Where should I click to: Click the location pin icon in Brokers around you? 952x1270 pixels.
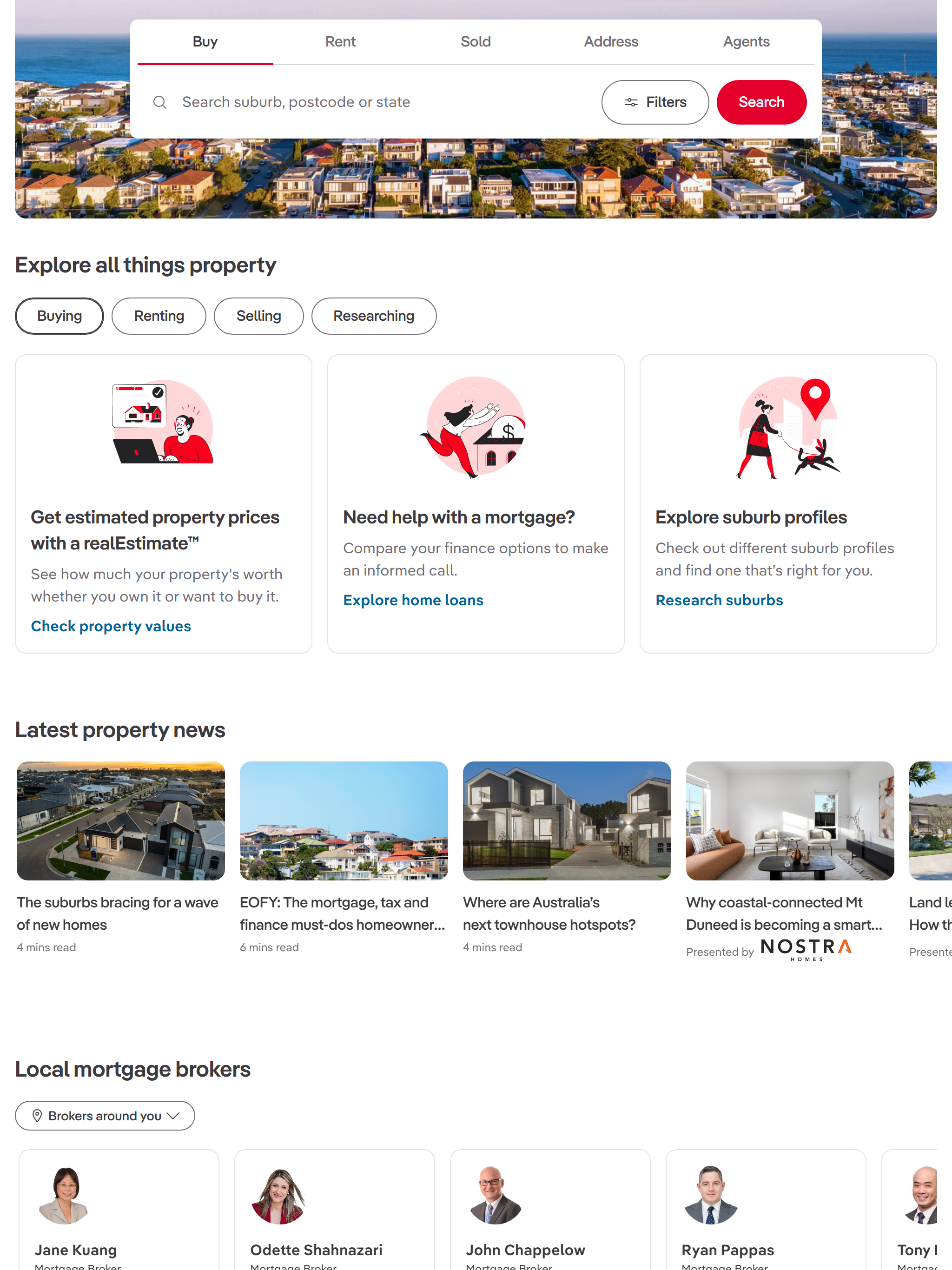point(37,1116)
